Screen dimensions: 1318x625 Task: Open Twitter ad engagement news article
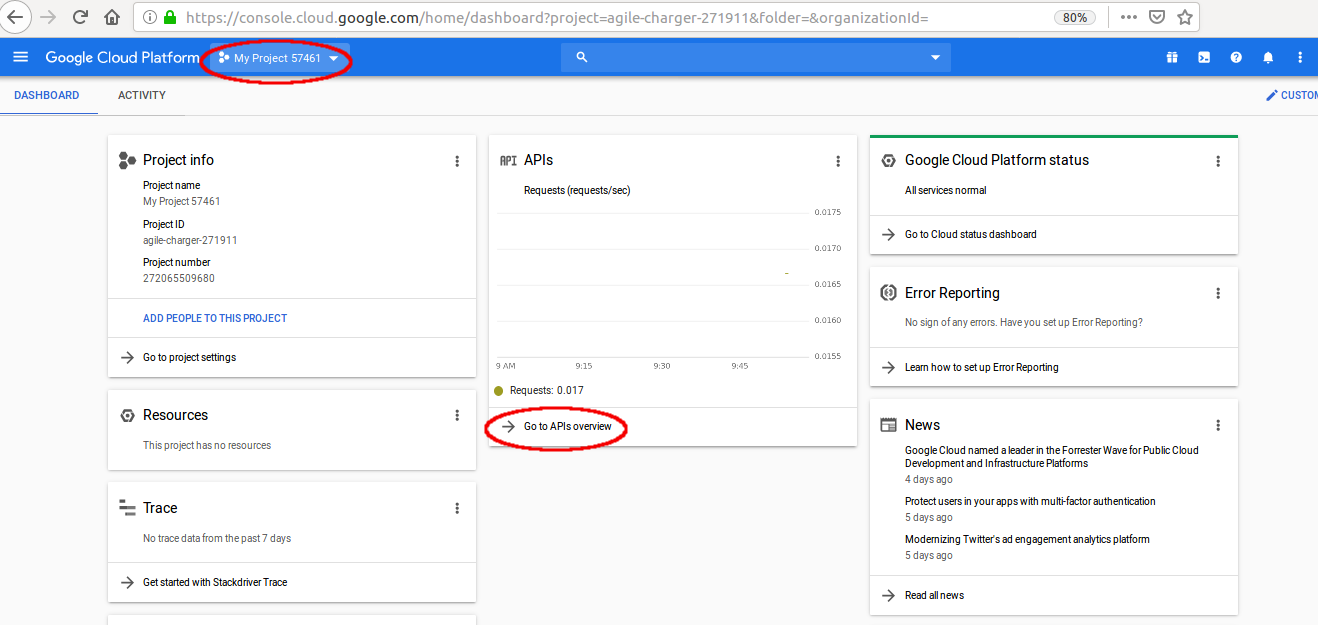[x=1027, y=539]
